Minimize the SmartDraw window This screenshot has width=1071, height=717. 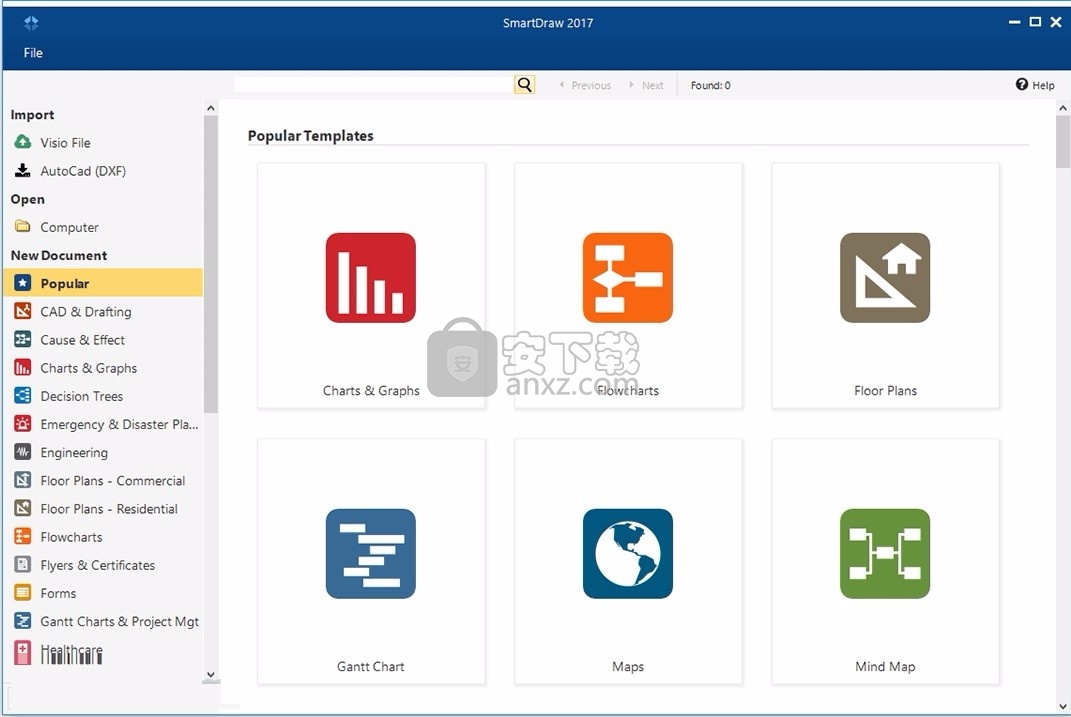[x=1014, y=22]
